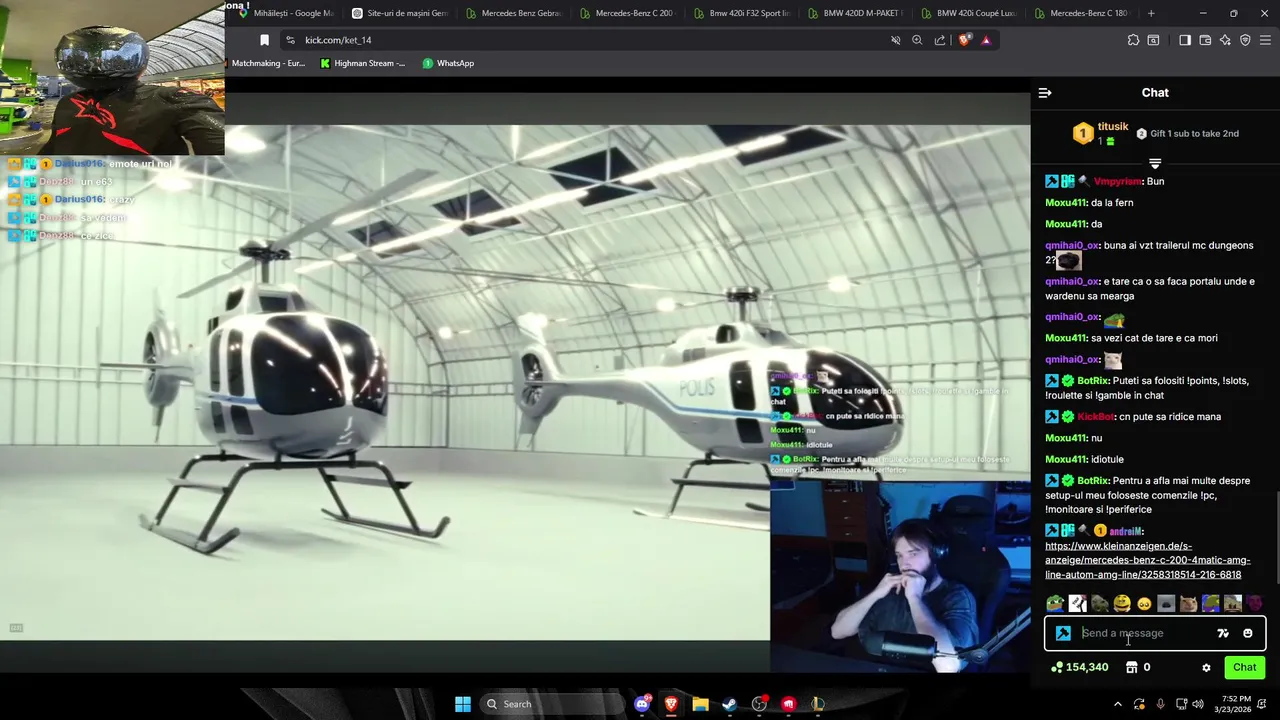The width and height of the screenshot is (1280, 720).
Task: Bookmark this page with the bookmark icon
Action: [x=264, y=40]
